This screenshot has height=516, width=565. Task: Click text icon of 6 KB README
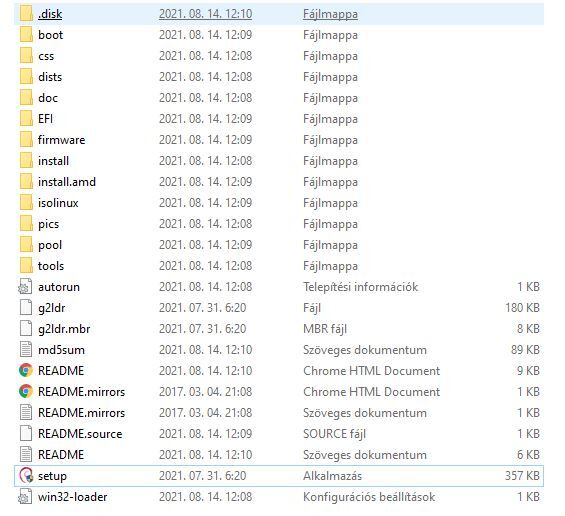click(x=26, y=454)
